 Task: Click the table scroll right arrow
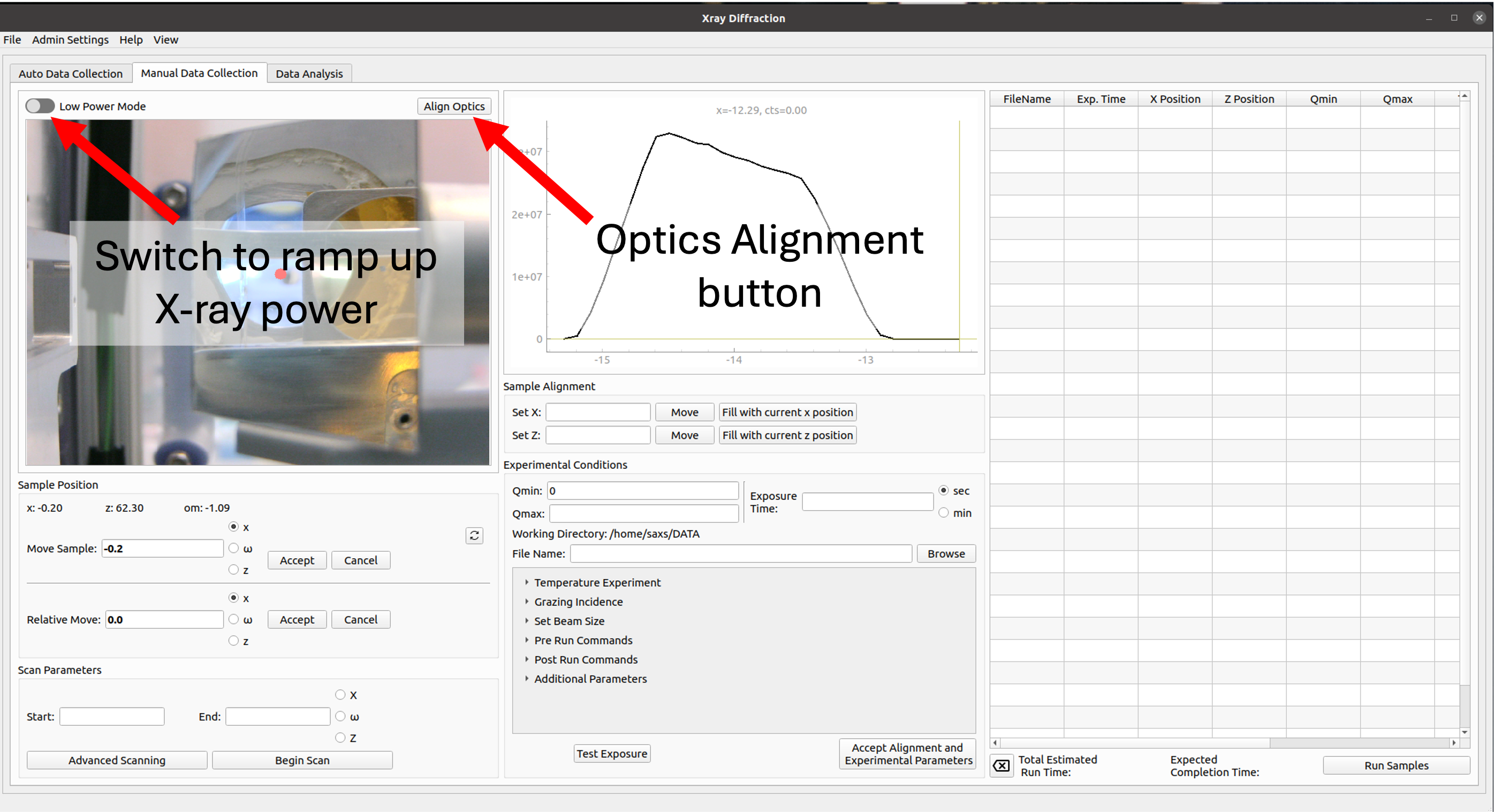coord(1453,742)
